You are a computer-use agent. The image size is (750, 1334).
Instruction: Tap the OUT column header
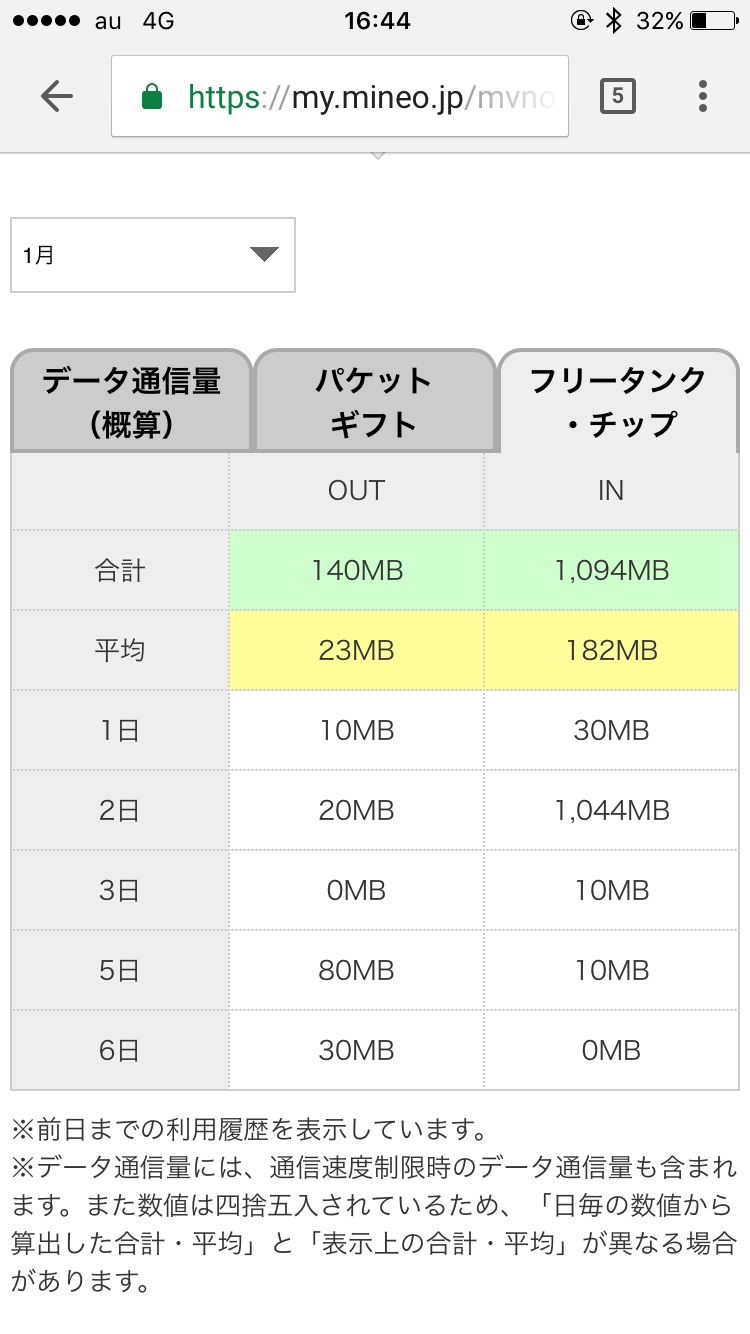pos(356,491)
